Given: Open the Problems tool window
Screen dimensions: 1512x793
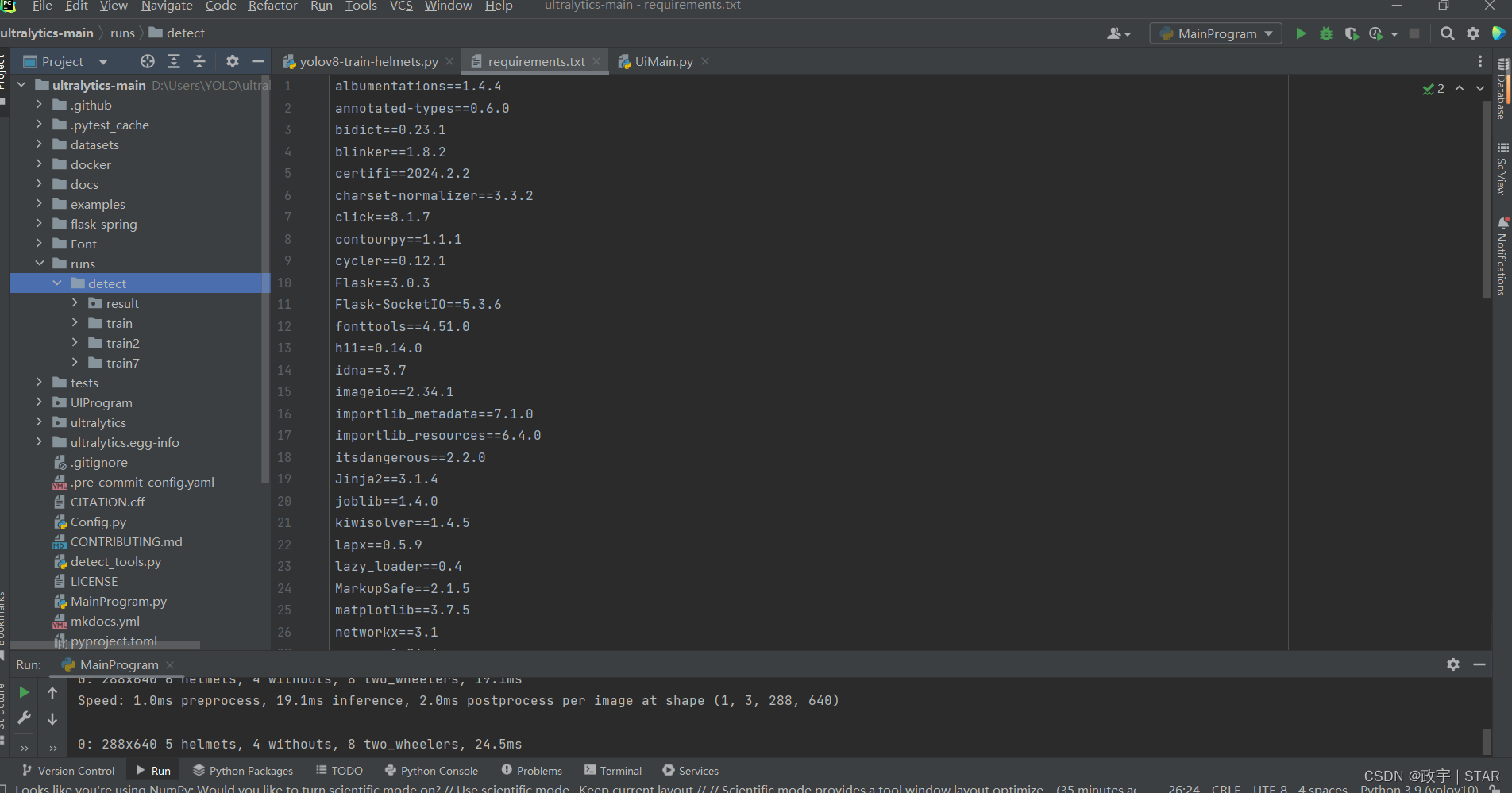Looking at the screenshot, I should coord(531,771).
